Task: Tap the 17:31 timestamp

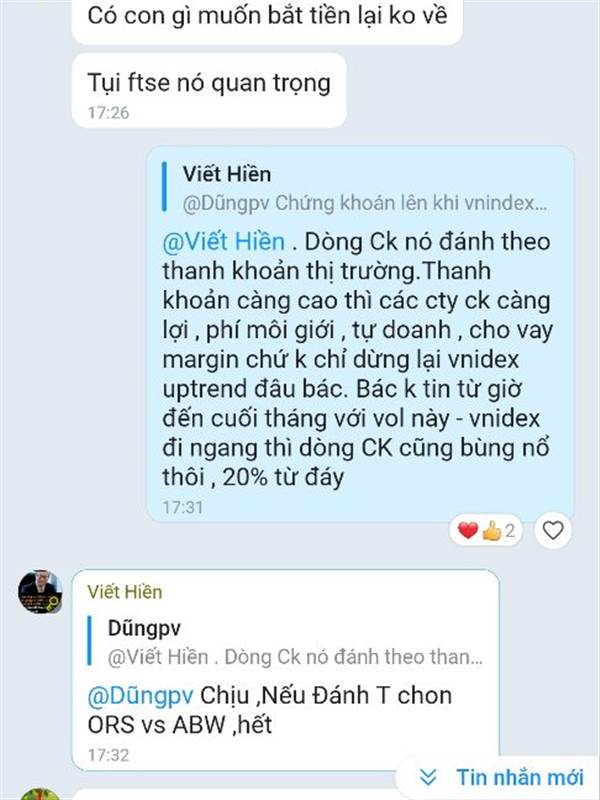Action: pyautogui.click(x=183, y=507)
